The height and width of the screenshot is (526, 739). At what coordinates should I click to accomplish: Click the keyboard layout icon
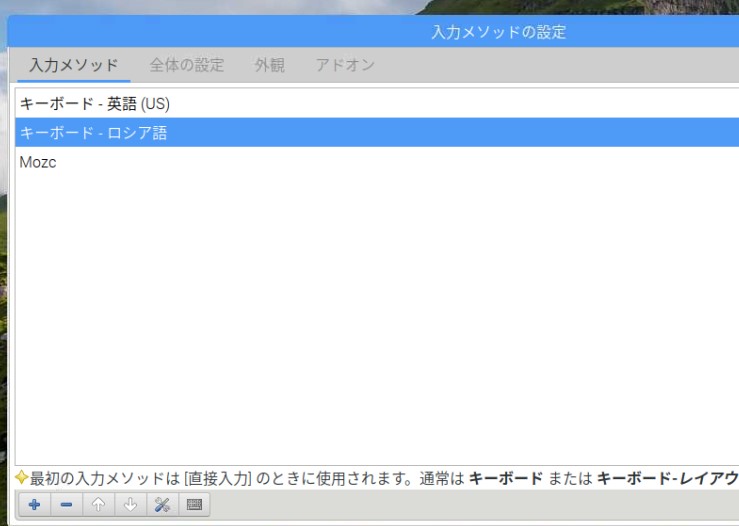coord(194,505)
